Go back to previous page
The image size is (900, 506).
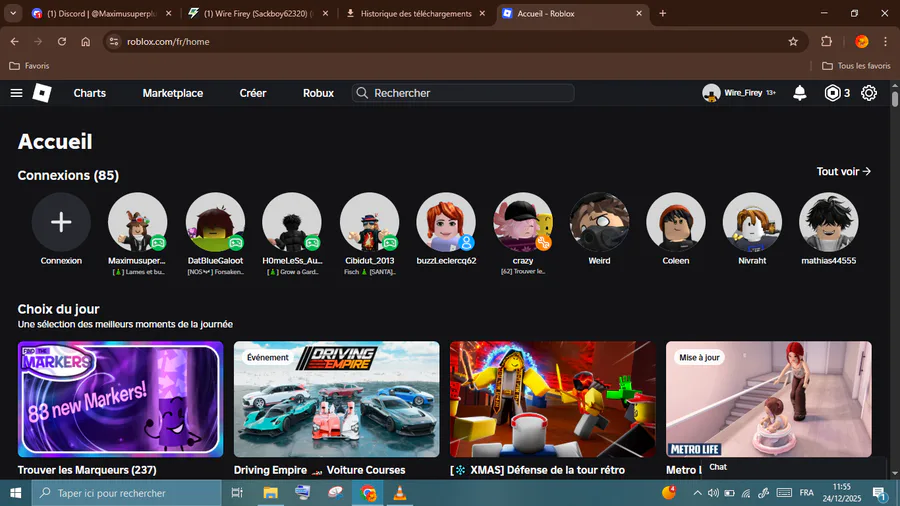pos(14,41)
